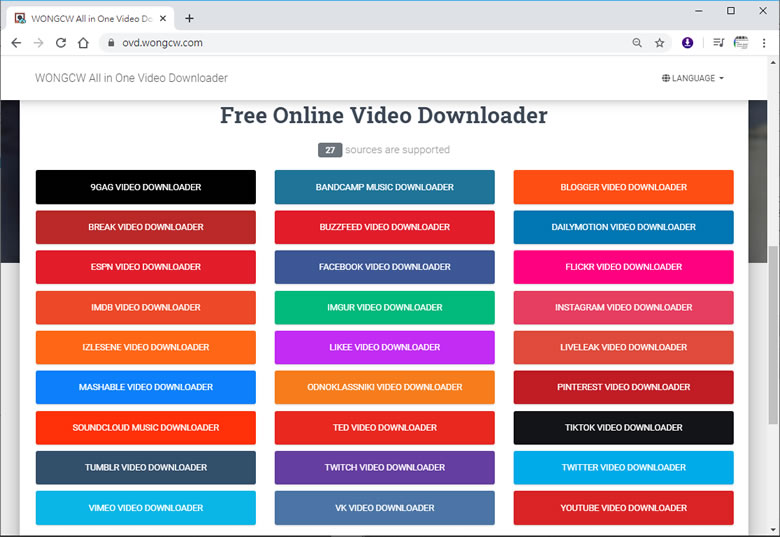This screenshot has width=780, height=537.
Task: Click the scrollbar down arrow
Action: 773,529
